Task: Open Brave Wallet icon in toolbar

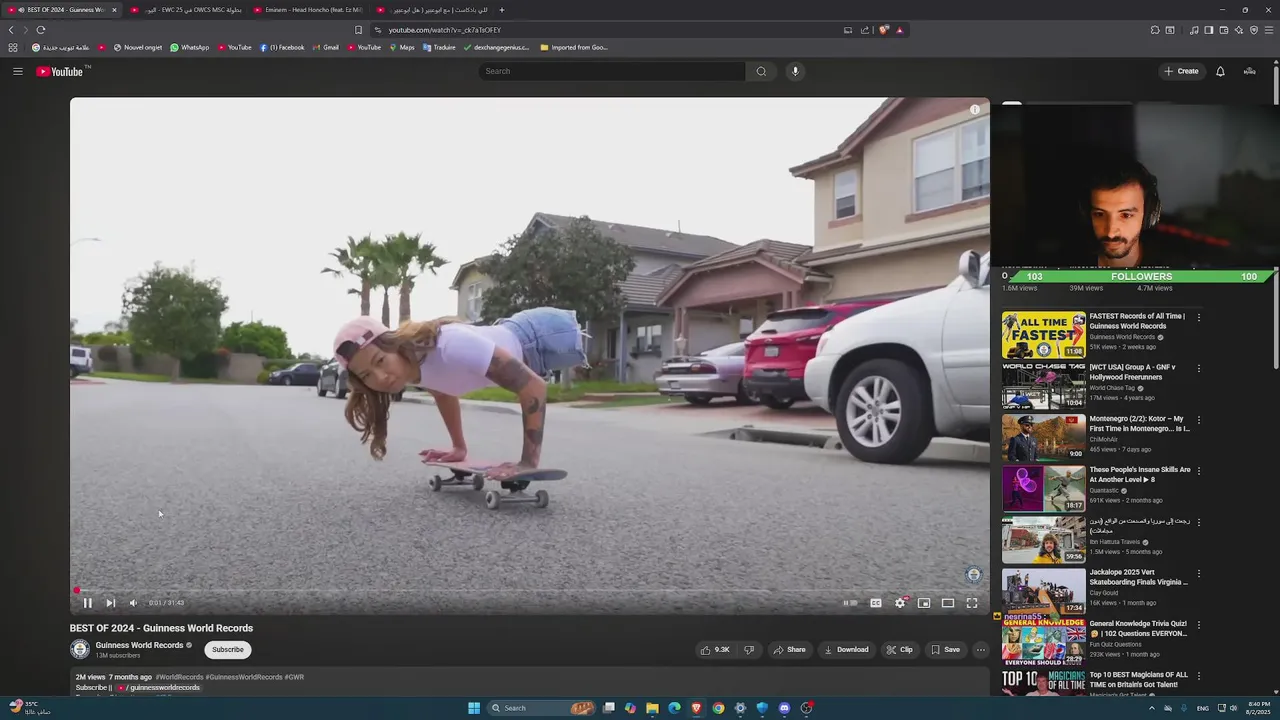Action: pos(1223,30)
